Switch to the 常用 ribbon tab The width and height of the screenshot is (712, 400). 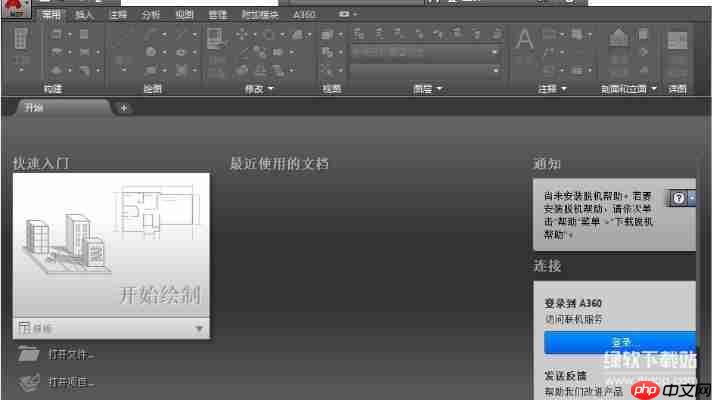click(51, 15)
